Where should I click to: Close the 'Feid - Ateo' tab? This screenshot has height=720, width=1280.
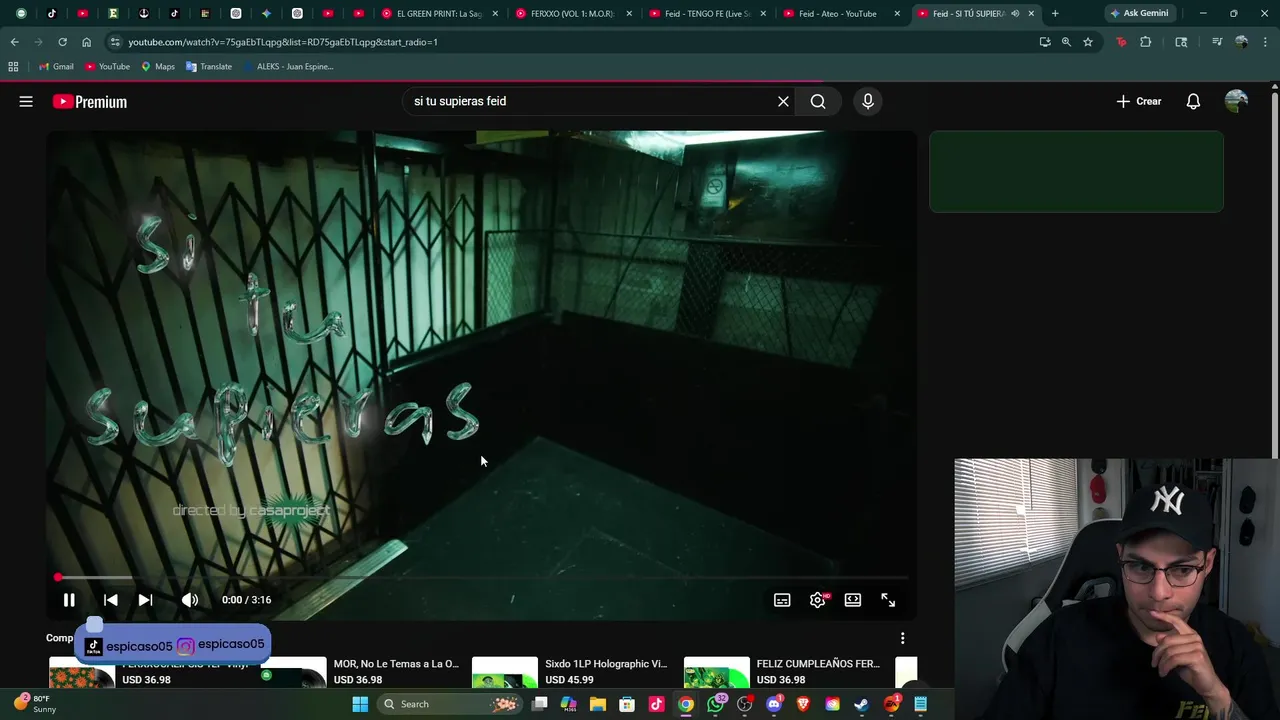(897, 14)
